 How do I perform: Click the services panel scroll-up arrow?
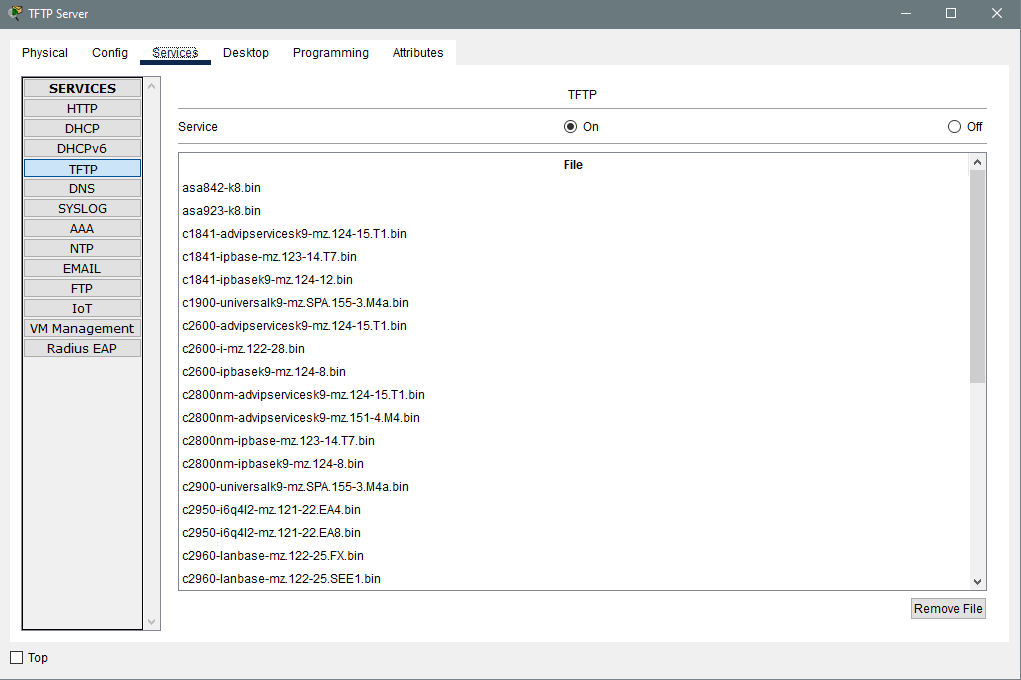tap(152, 85)
